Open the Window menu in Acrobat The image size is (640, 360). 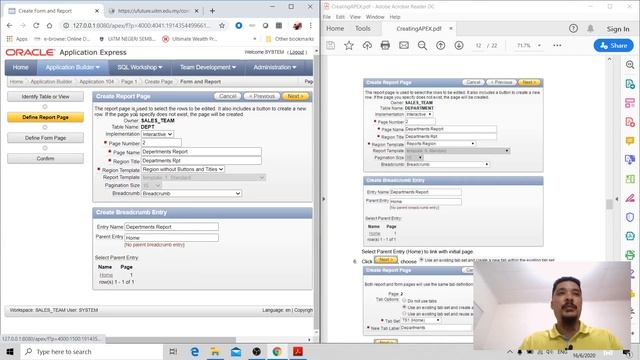point(375,17)
